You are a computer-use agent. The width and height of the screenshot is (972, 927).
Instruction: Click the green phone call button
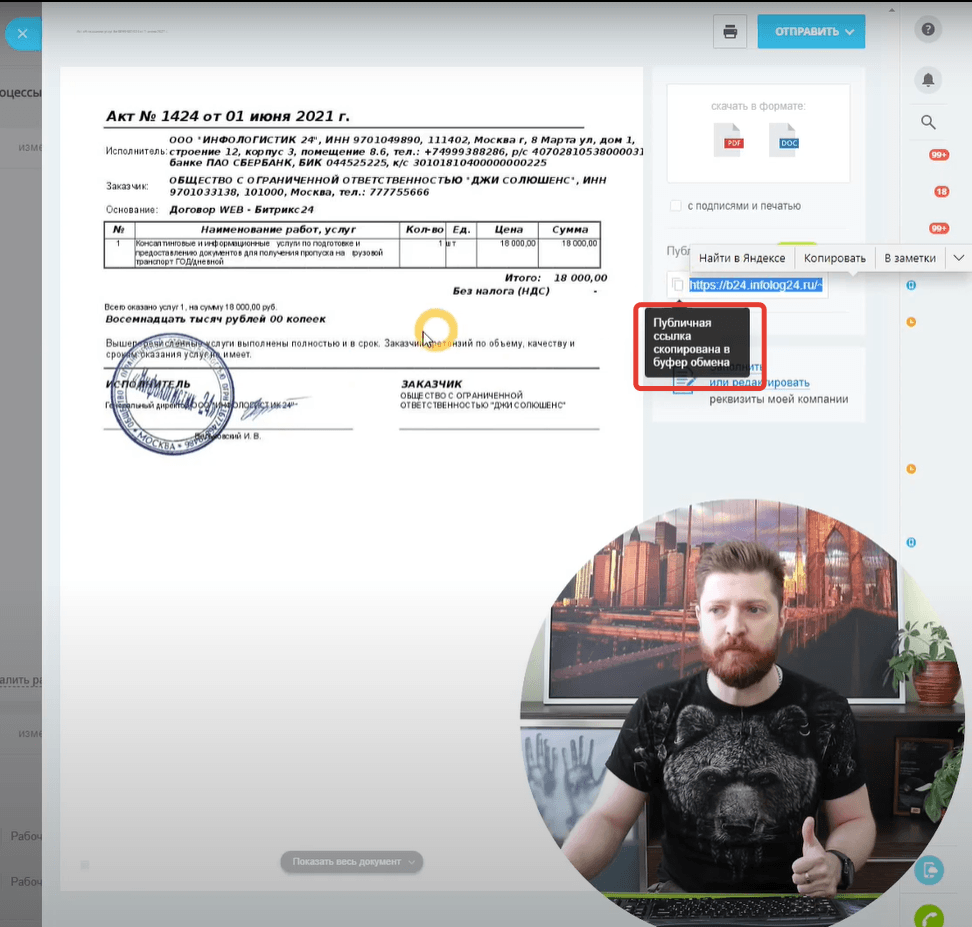[929, 916]
